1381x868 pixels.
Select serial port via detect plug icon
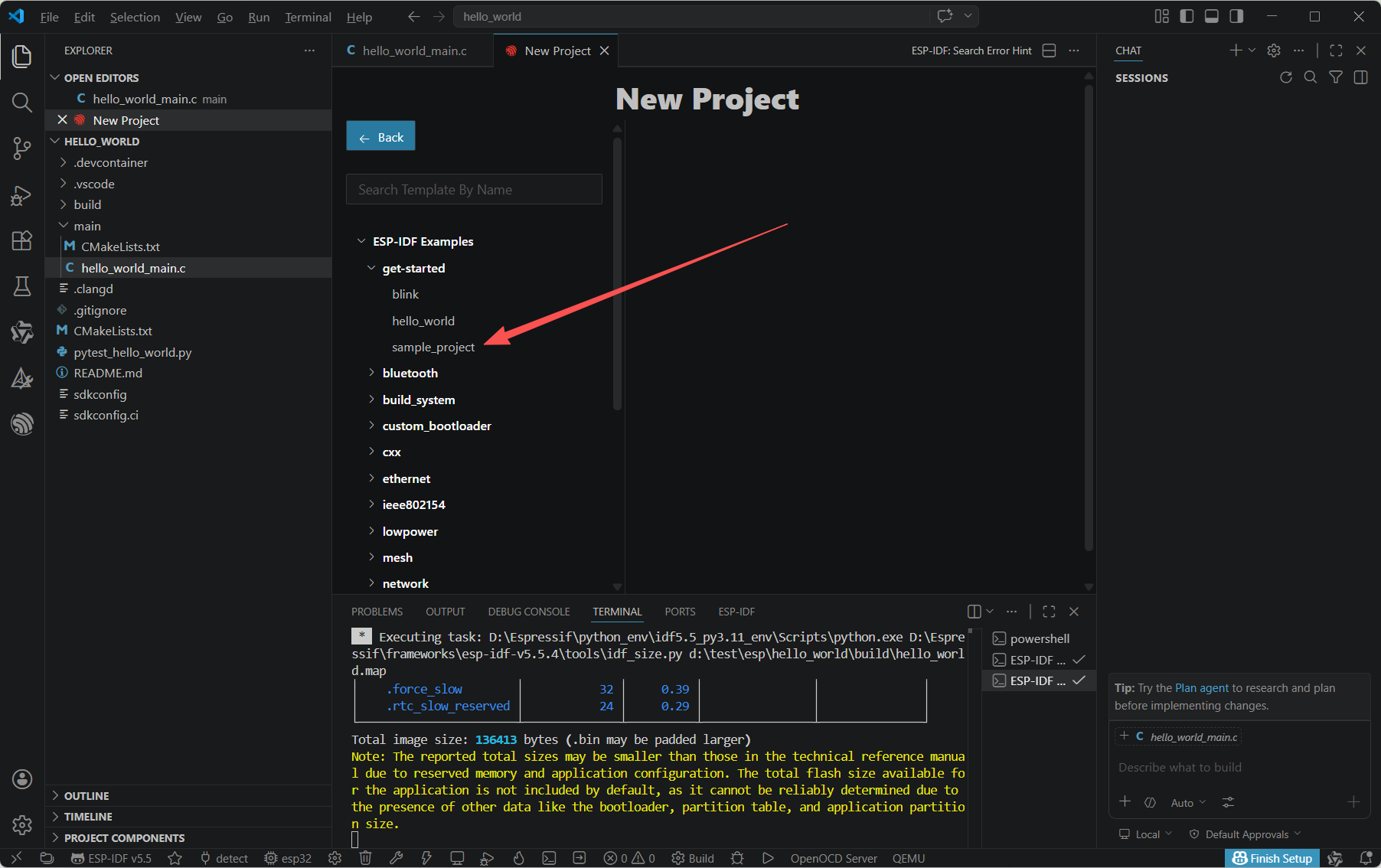click(x=224, y=858)
